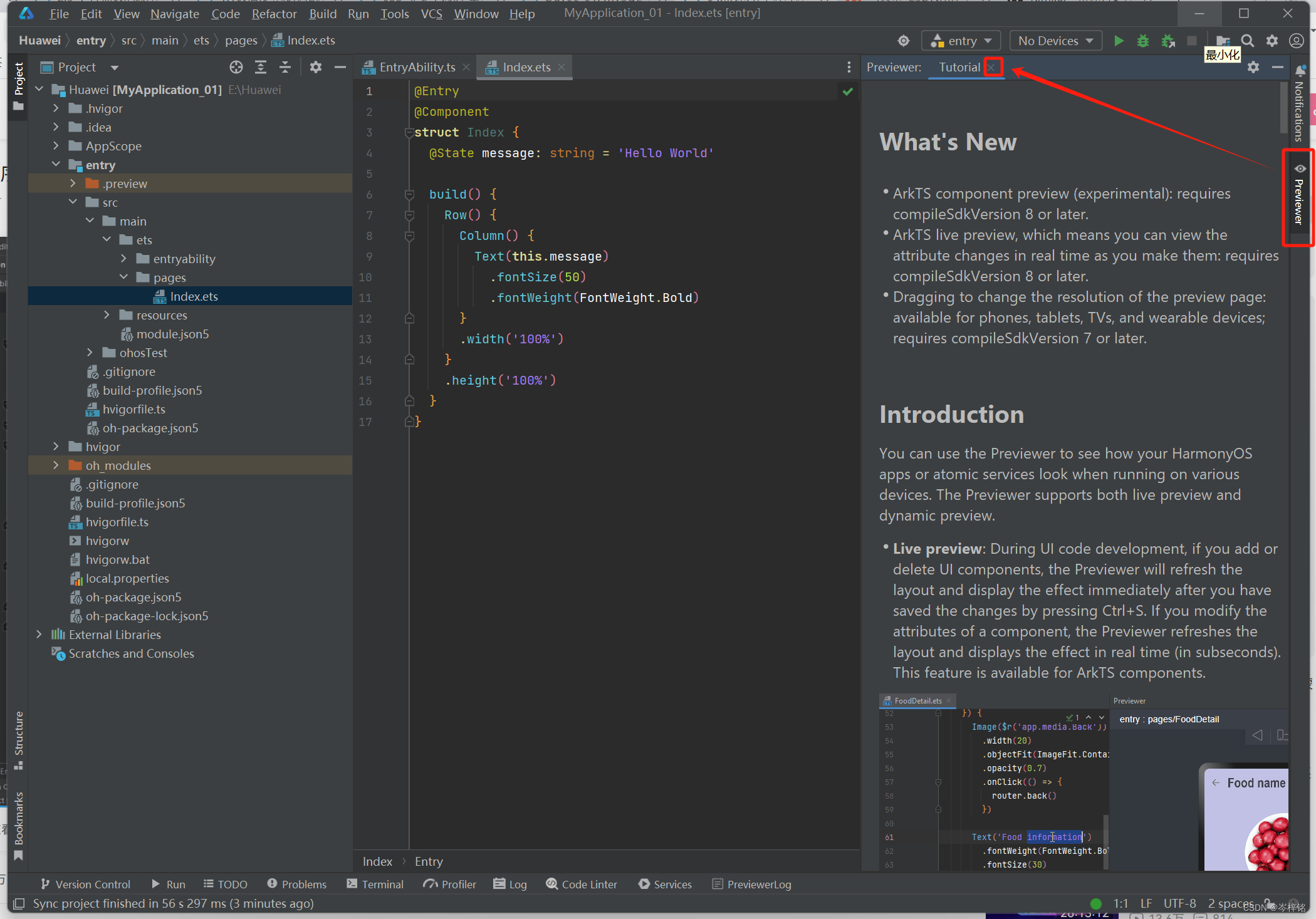Click the Debug bug icon

(x=1143, y=41)
